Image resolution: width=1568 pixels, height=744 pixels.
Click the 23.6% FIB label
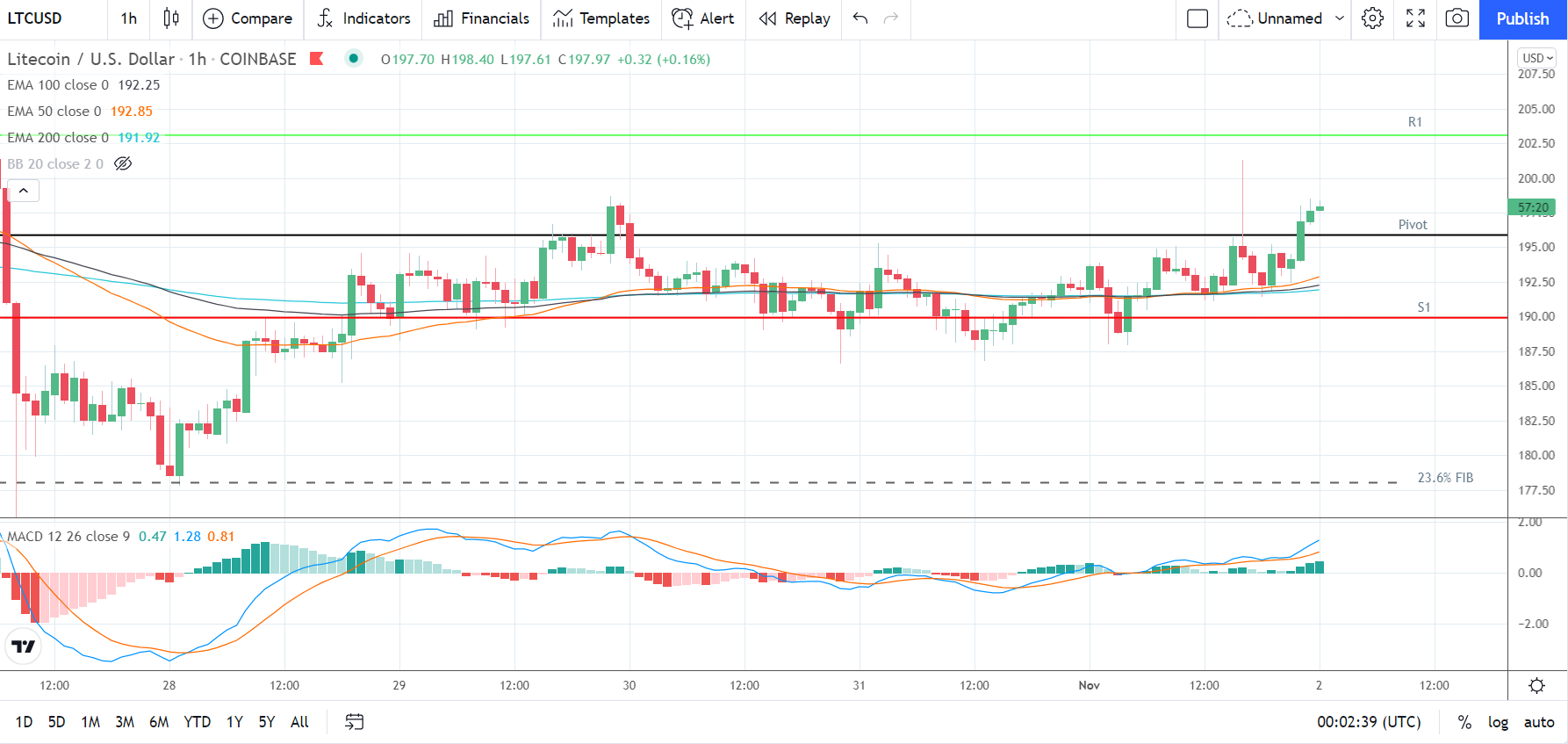tap(1445, 478)
